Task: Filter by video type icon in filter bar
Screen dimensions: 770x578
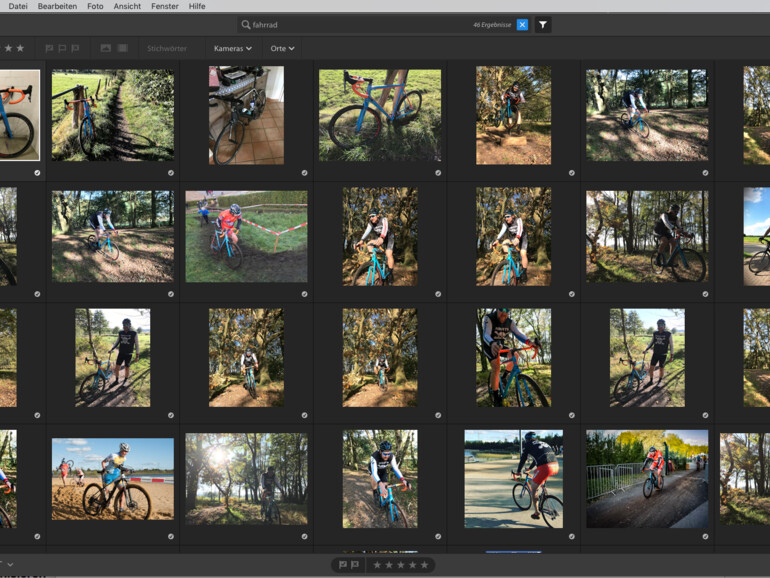Action: (x=122, y=48)
